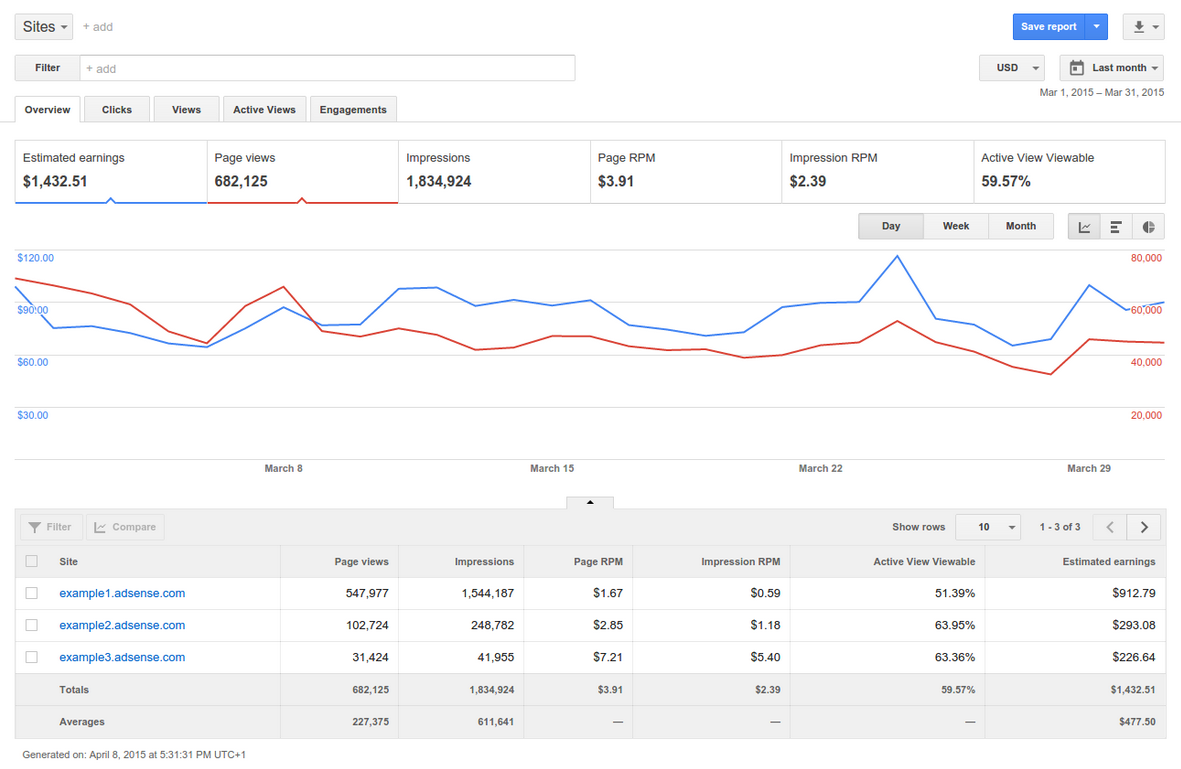Select the Impression RPM metric card
The image size is (1181, 769).
877,172
